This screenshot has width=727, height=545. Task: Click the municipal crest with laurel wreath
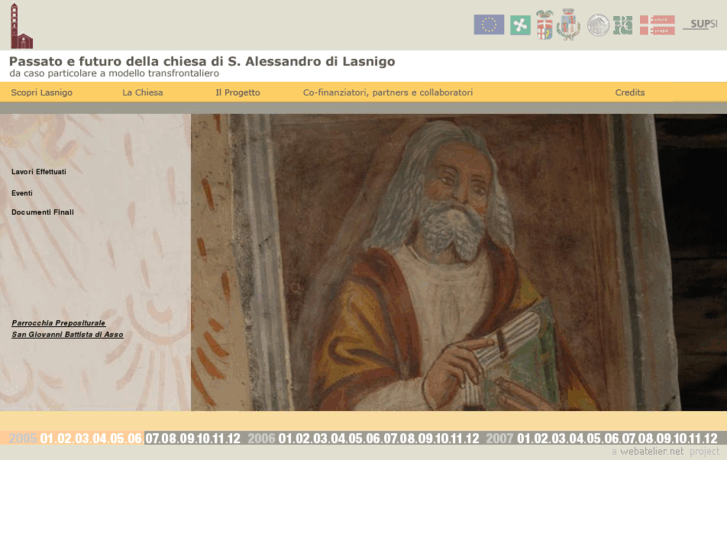point(568,24)
